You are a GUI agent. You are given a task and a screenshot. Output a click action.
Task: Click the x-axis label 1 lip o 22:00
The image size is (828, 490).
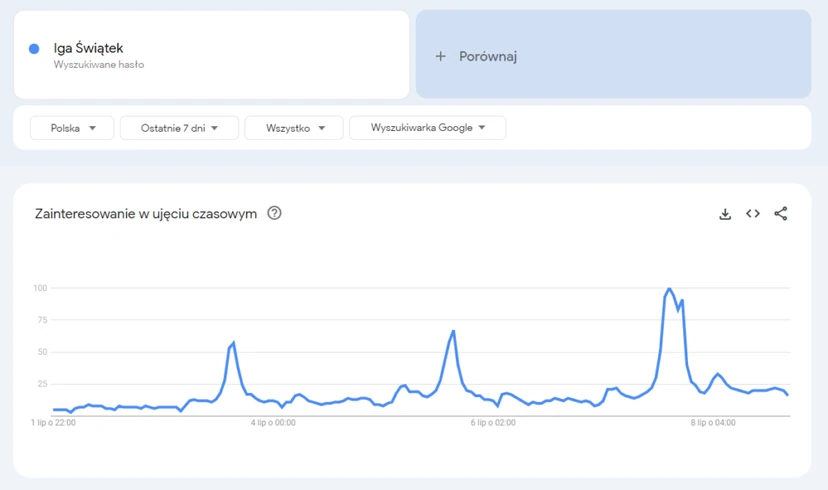(53, 422)
